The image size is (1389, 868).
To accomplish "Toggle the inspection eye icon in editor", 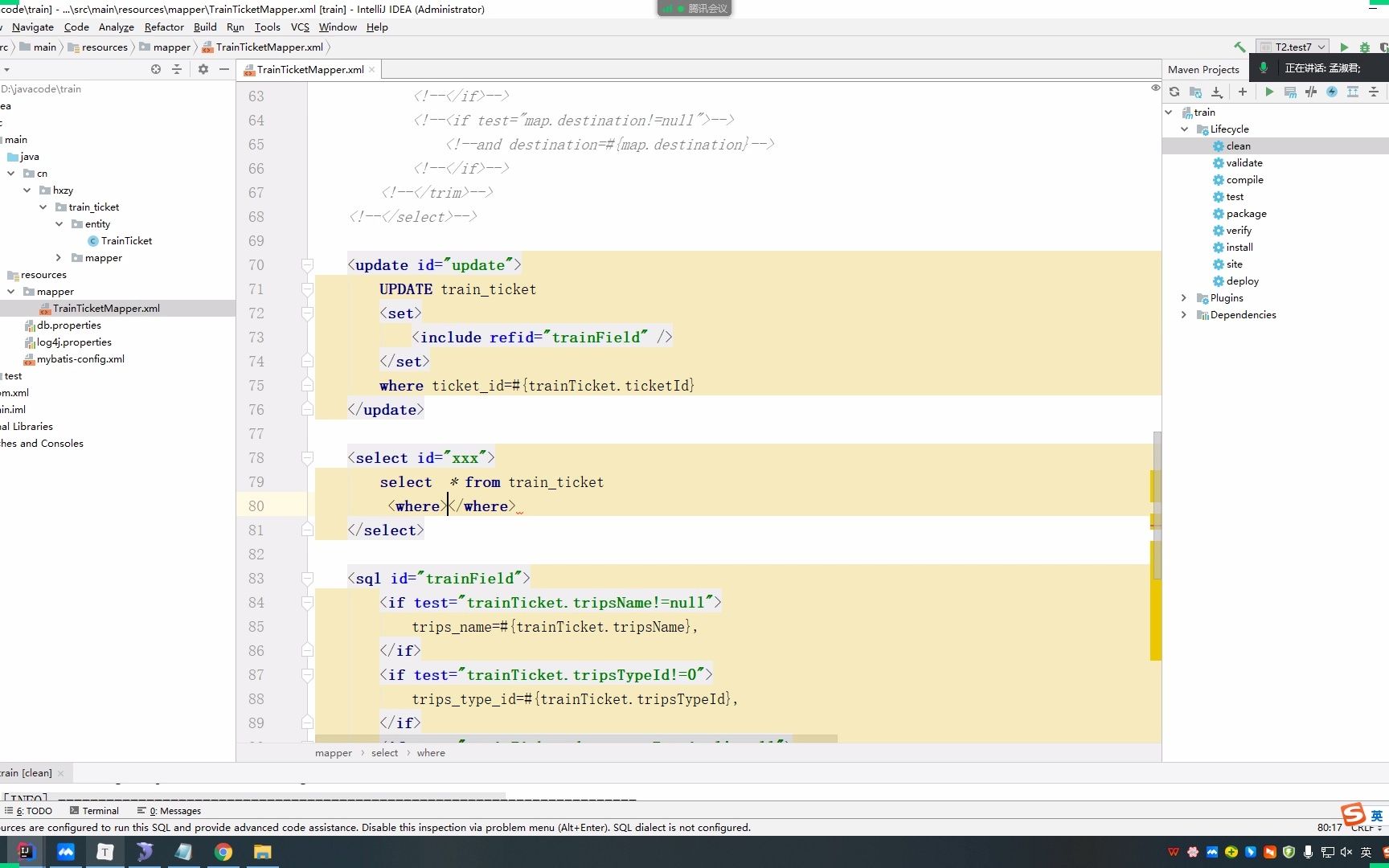I will [1155, 88].
